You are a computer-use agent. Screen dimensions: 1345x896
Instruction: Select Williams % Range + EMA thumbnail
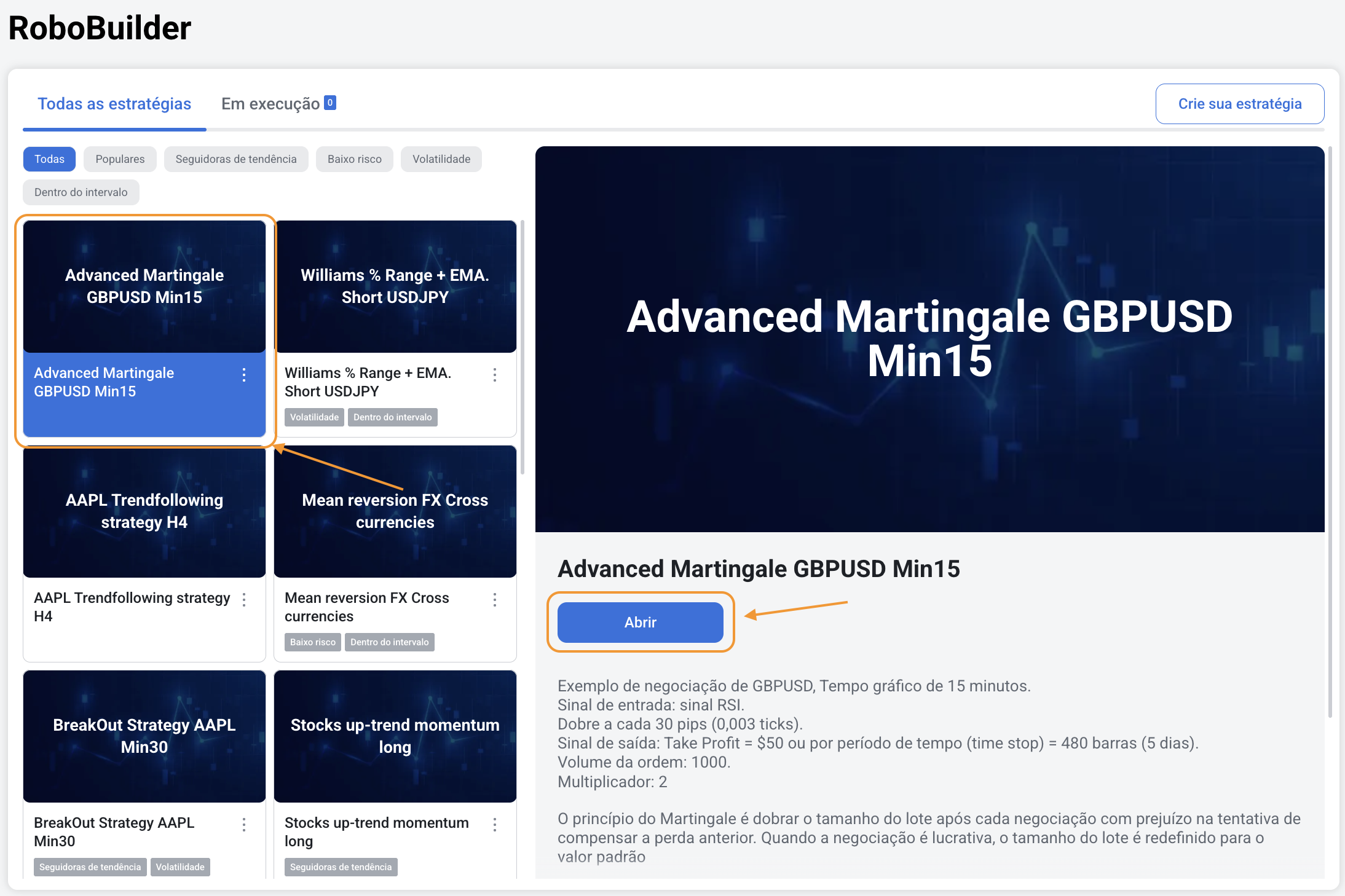[395, 286]
